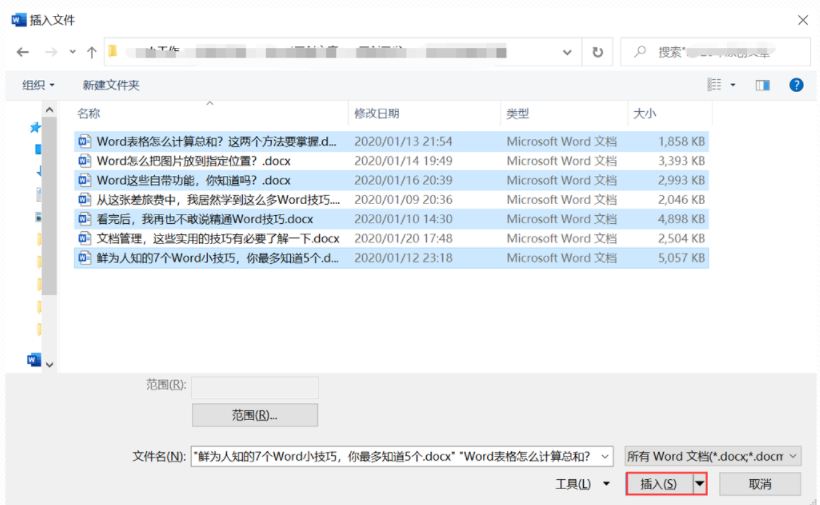Go up one folder level
This screenshot has height=505, width=820.
point(92,52)
